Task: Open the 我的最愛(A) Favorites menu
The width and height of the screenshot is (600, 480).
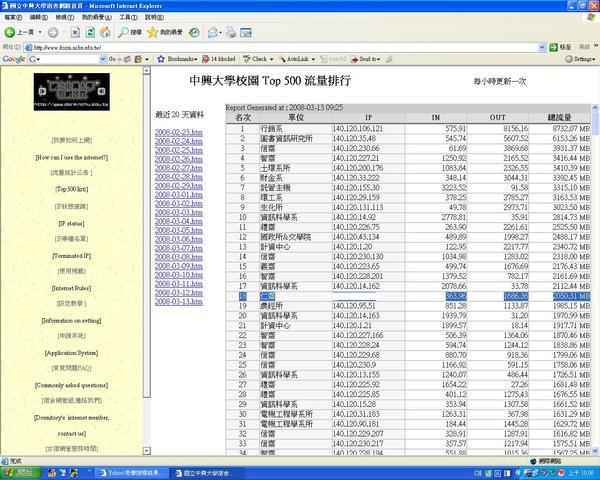Action: click(97, 18)
